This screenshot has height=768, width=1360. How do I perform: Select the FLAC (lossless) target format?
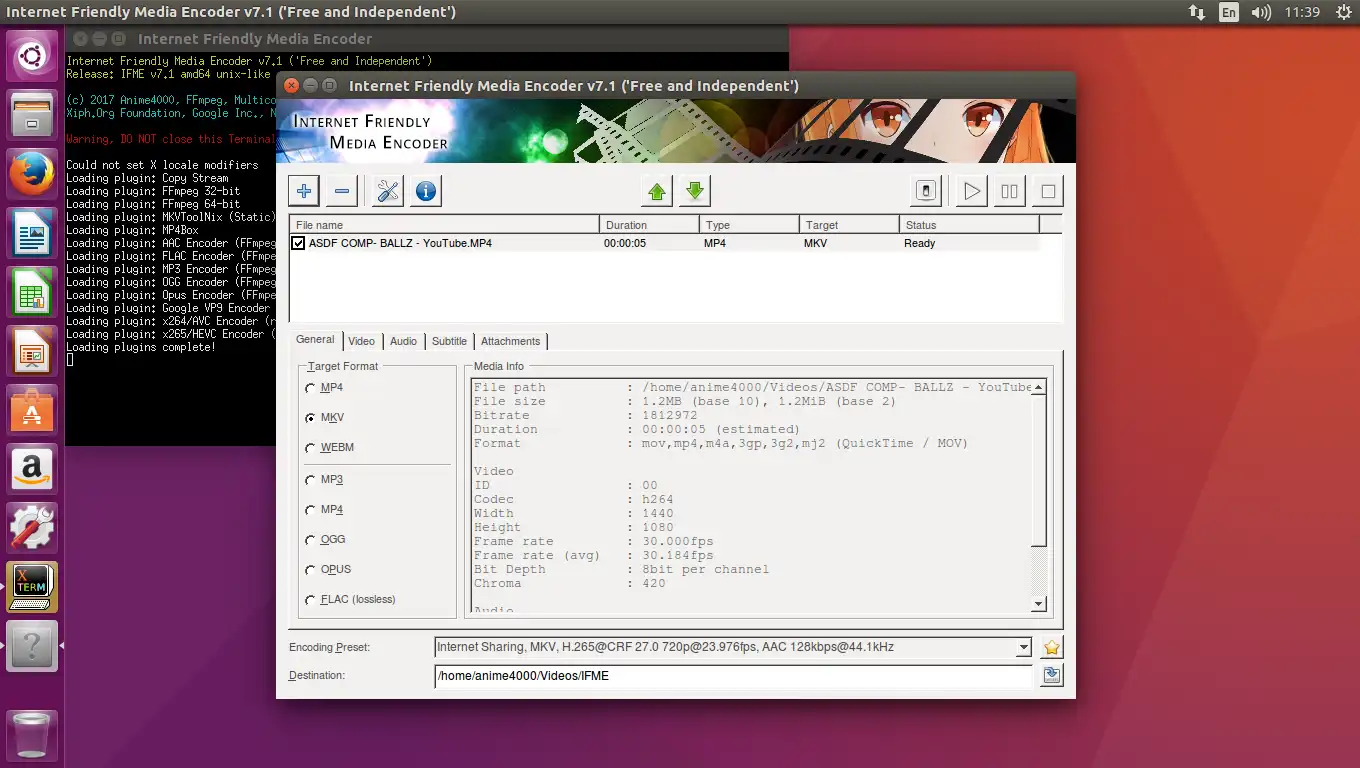[x=310, y=600]
